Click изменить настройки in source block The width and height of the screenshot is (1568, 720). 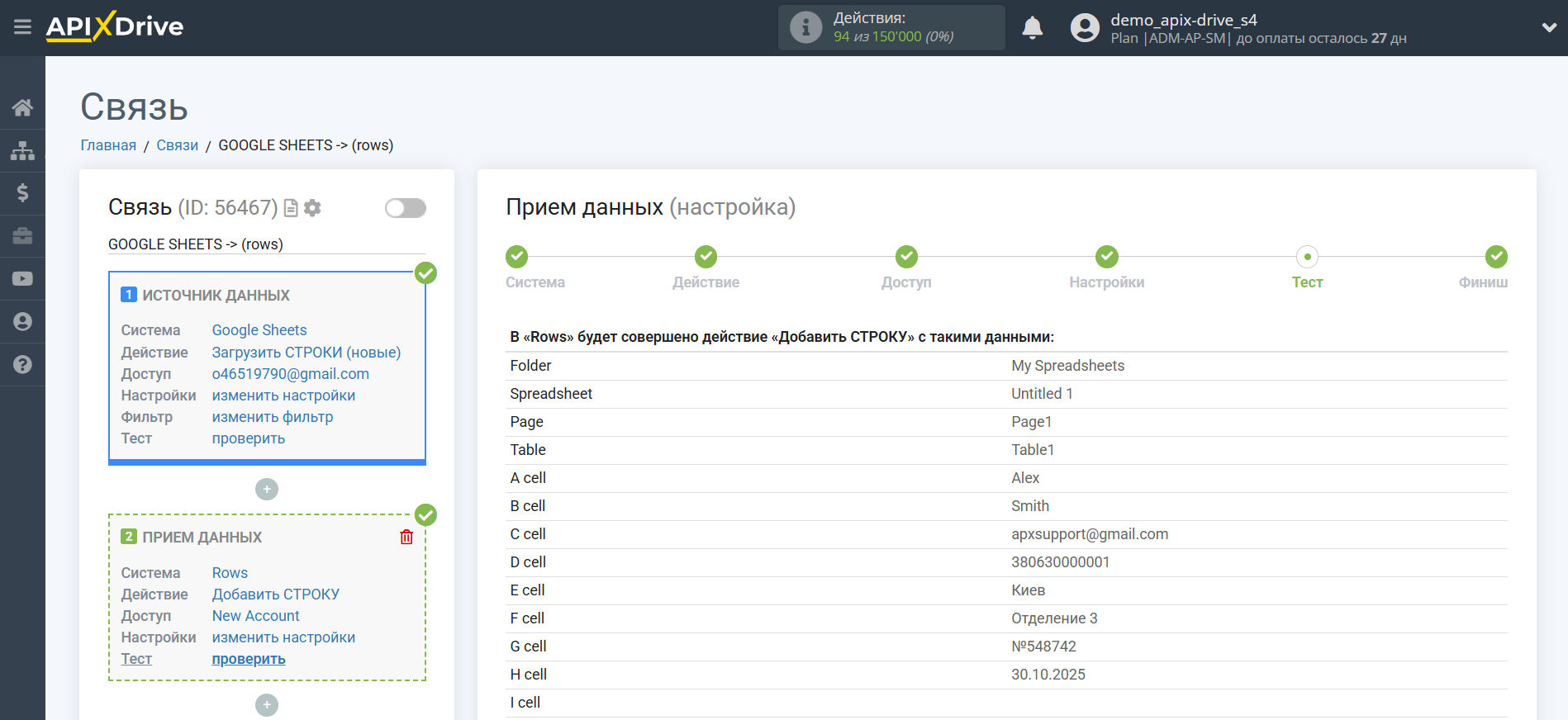pyautogui.click(x=283, y=396)
